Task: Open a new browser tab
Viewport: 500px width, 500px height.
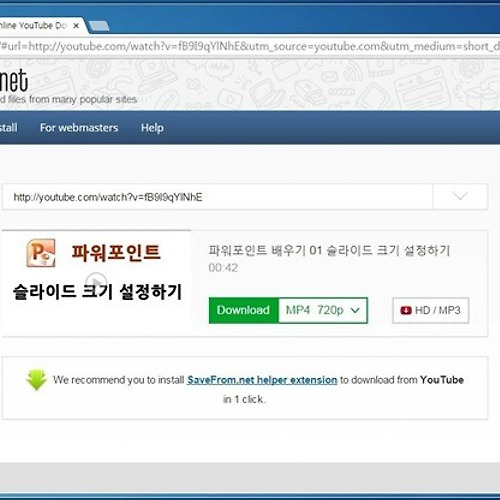Action: click(x=99, y=26)
